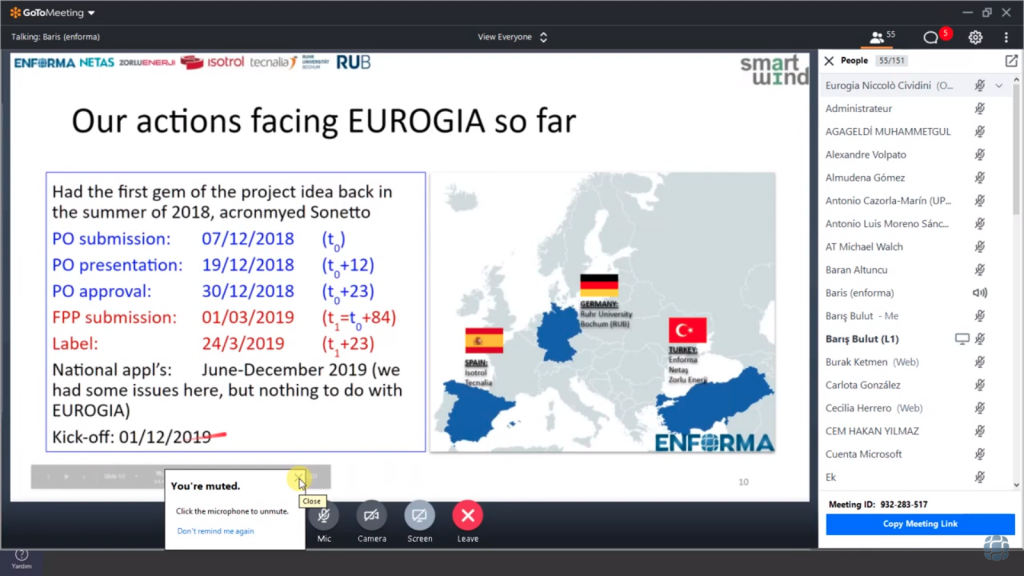
Task: Unmute using the Mic button
Action: click(324, 516)
